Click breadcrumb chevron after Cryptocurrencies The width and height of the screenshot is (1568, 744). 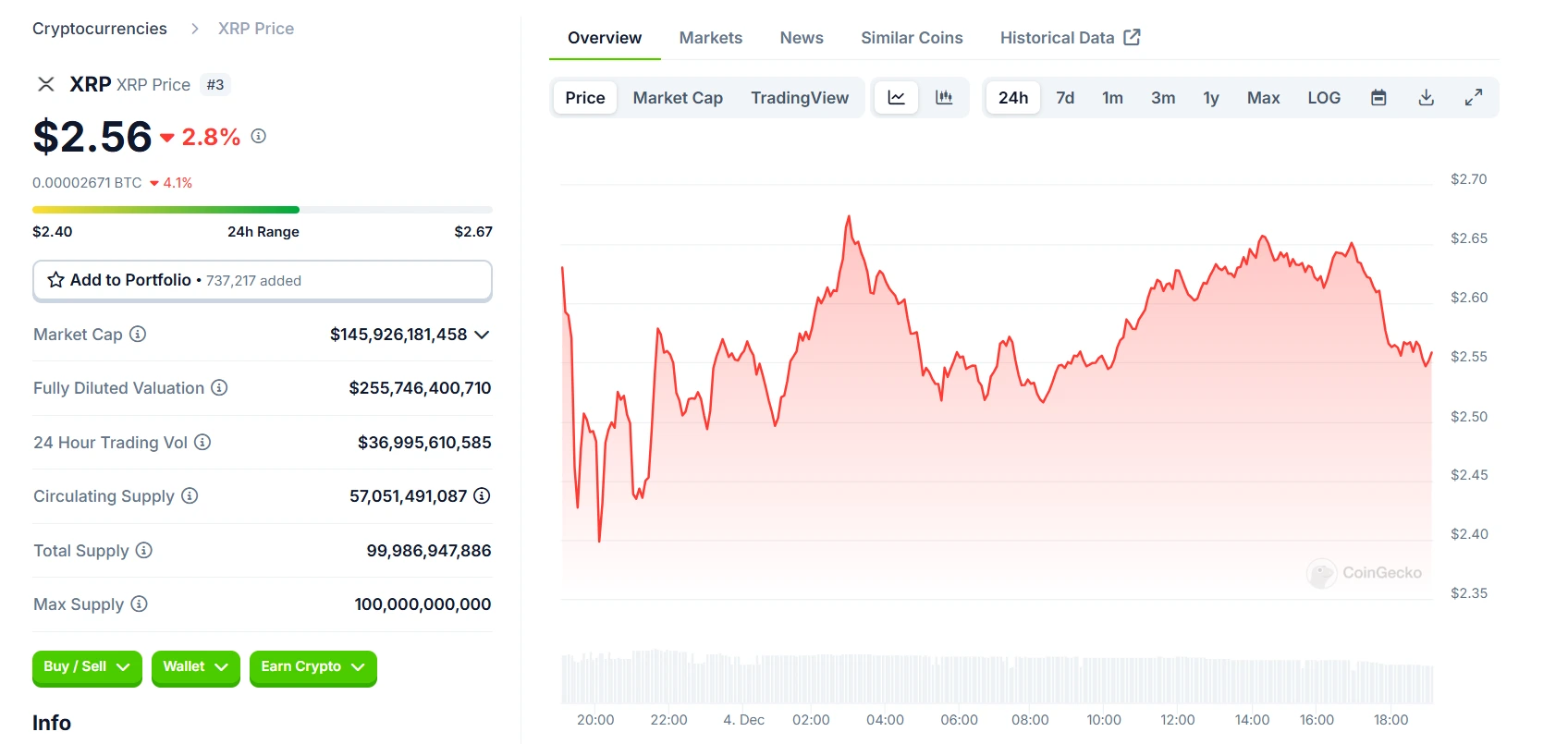pyautogui.click(x=194, y=29)
